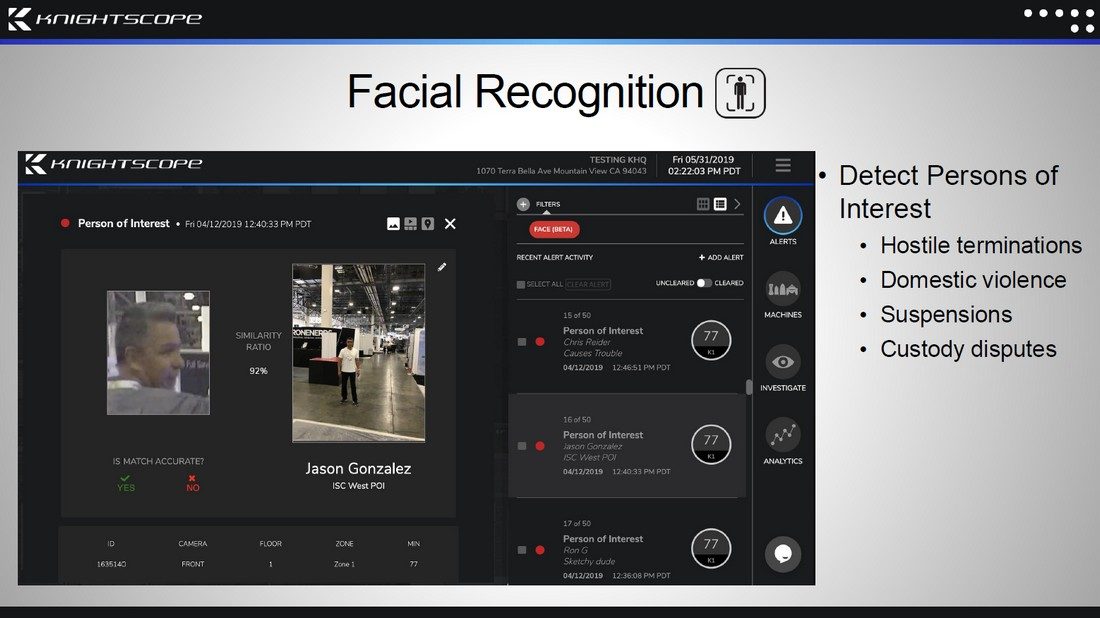Click the Custody disputes bullet on the slide
1100x618 pixels.
tap(968, 349)
